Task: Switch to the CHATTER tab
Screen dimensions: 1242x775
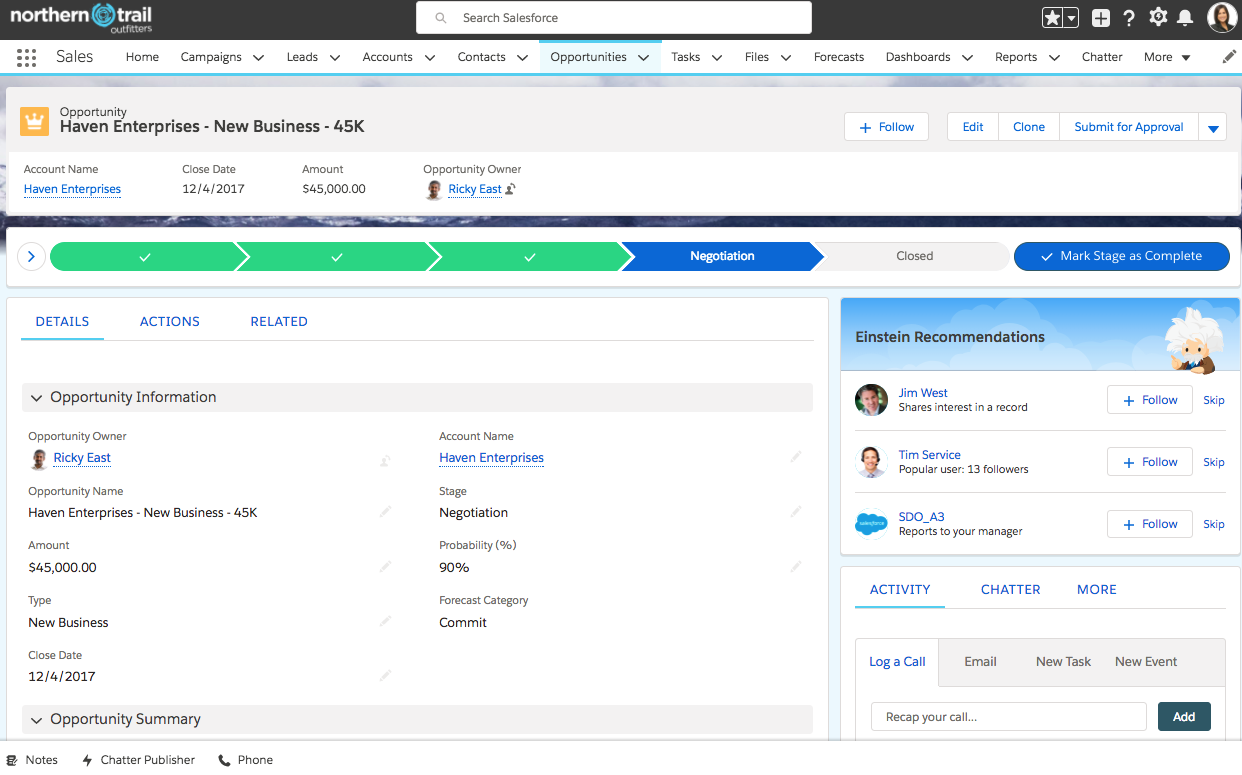Action: (1010, 590)
